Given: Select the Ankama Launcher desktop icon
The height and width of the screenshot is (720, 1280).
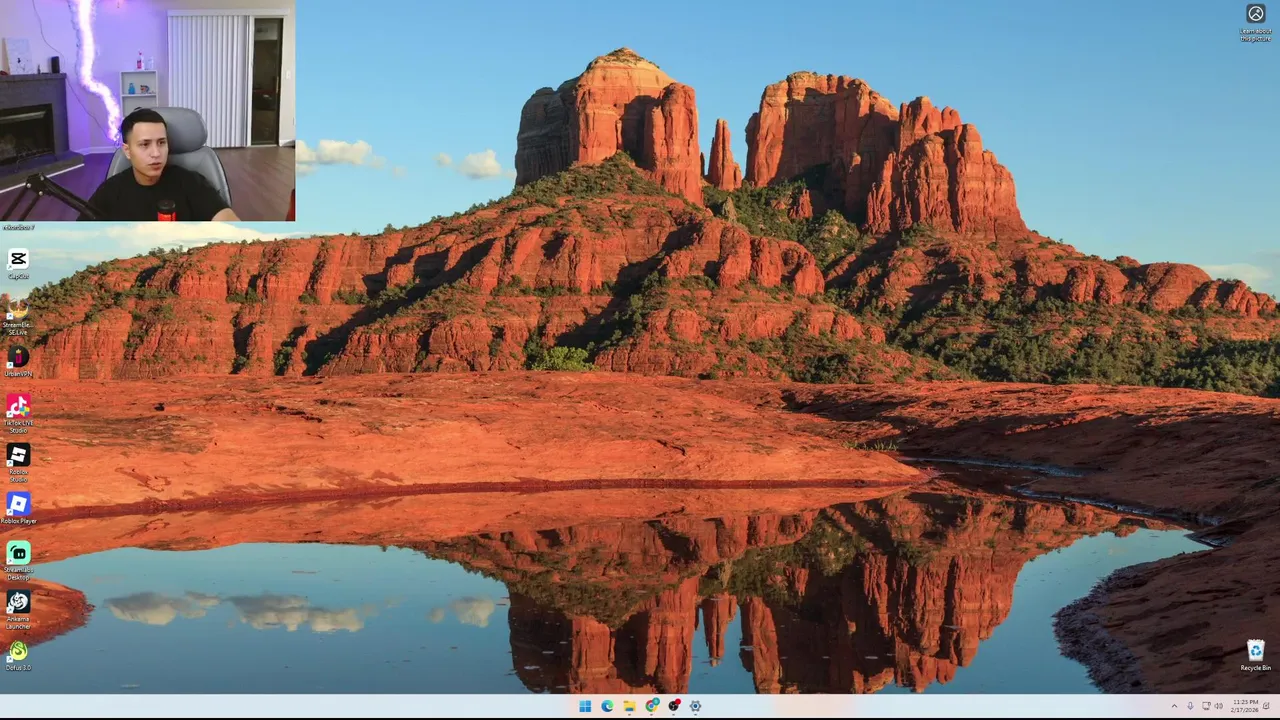Looking at the screenshot, I should pyautogui.click(x=18, y=609).
